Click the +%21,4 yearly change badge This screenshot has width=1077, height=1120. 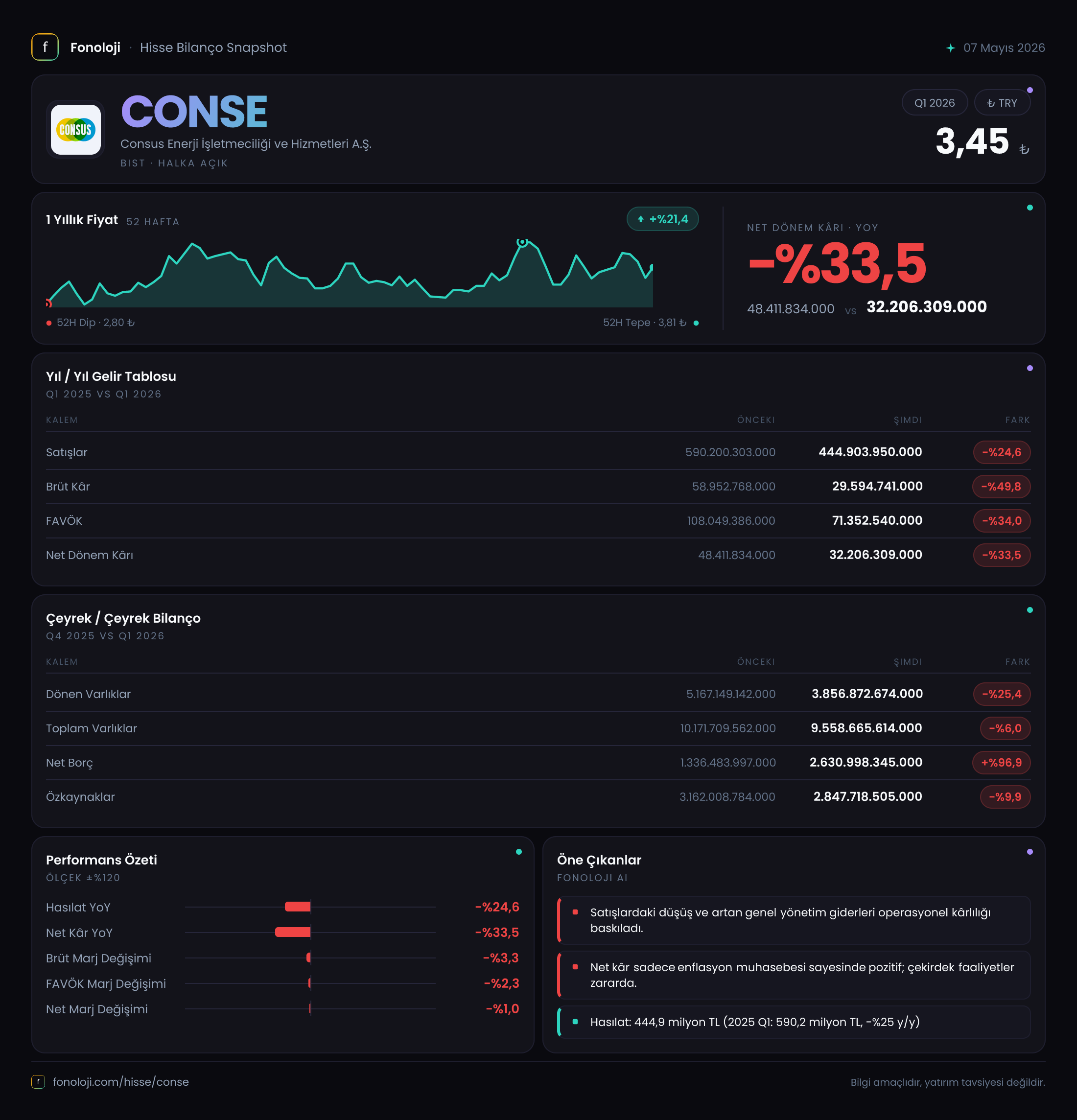662,219
